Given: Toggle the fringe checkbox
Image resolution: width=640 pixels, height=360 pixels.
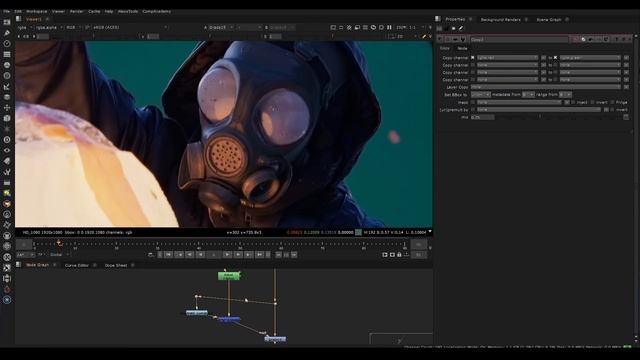Looking at the screenshot, I should [x=612, y=102].
